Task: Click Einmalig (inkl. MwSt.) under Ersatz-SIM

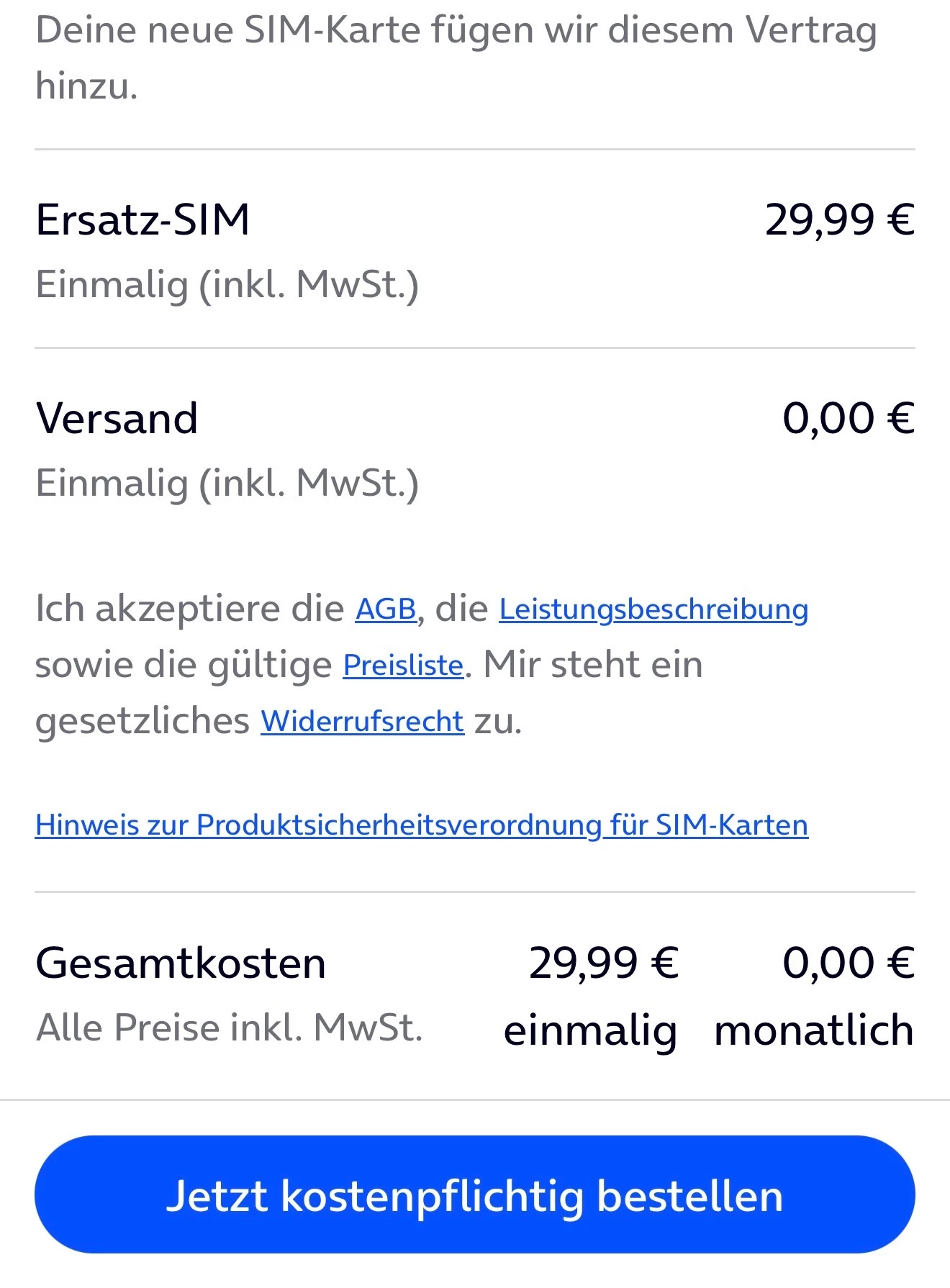Action: pyautogui.click(x=227, y=284)
